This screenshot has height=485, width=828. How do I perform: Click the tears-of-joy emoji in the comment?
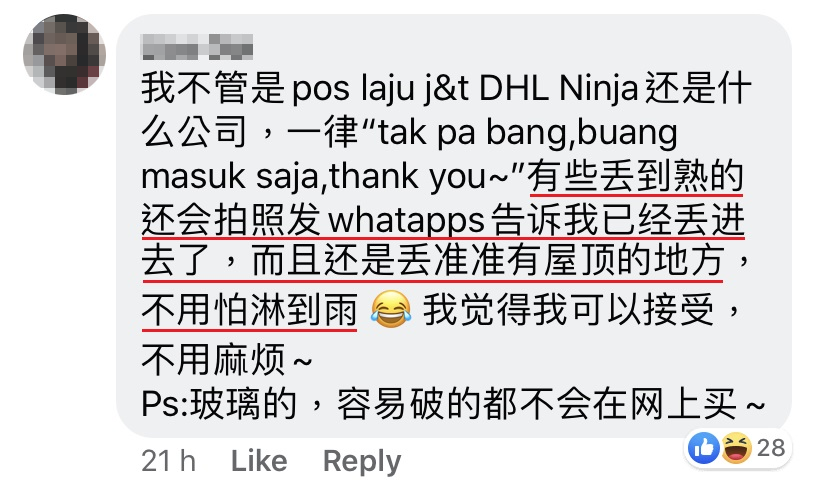391,309
